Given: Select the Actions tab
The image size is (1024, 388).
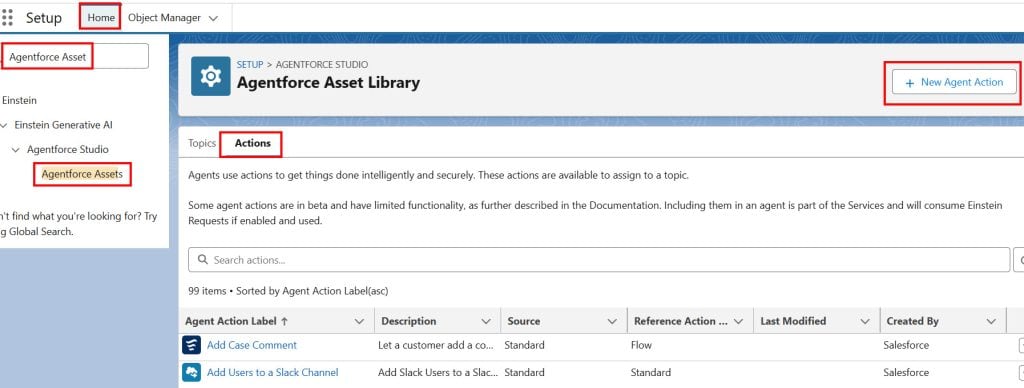Looking at the screenshot, I should pyautogui.click(x=253, y=143).
